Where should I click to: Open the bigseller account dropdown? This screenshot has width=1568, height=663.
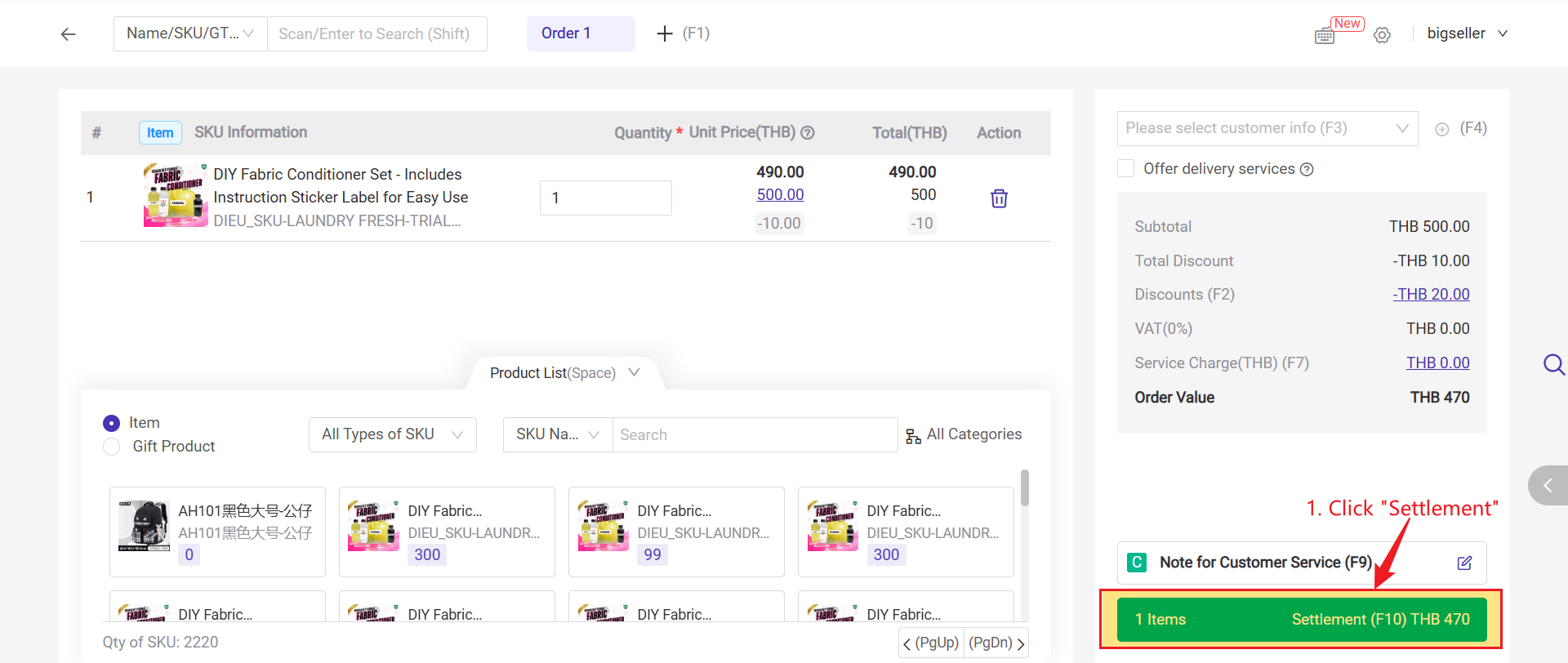pos(1467,33)
